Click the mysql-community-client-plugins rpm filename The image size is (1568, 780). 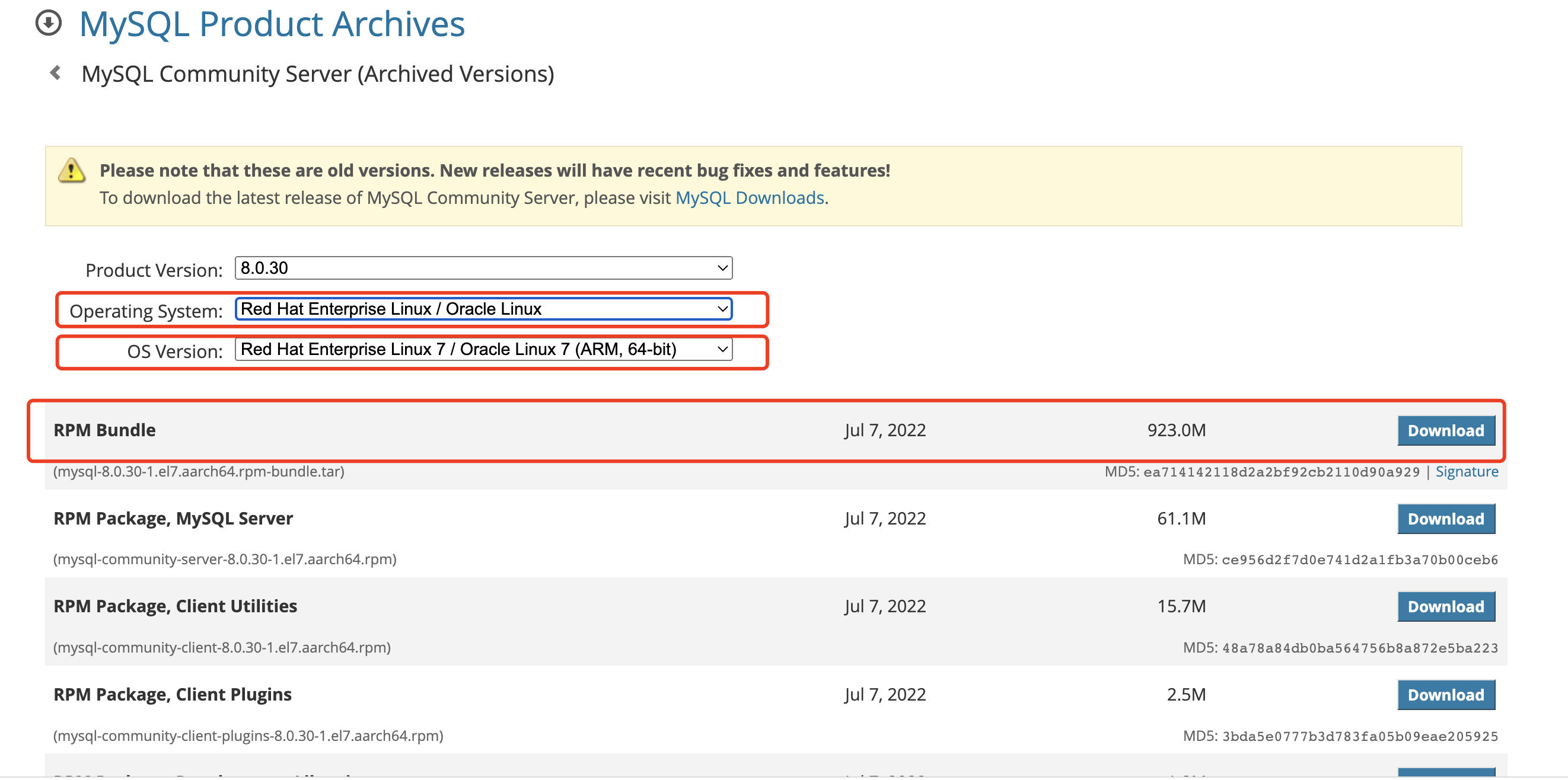click(x=248, y=736)
